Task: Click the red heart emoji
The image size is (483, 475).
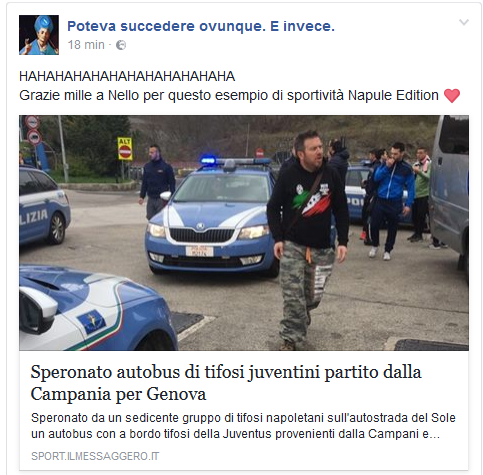Action: [x=452, y=96]
